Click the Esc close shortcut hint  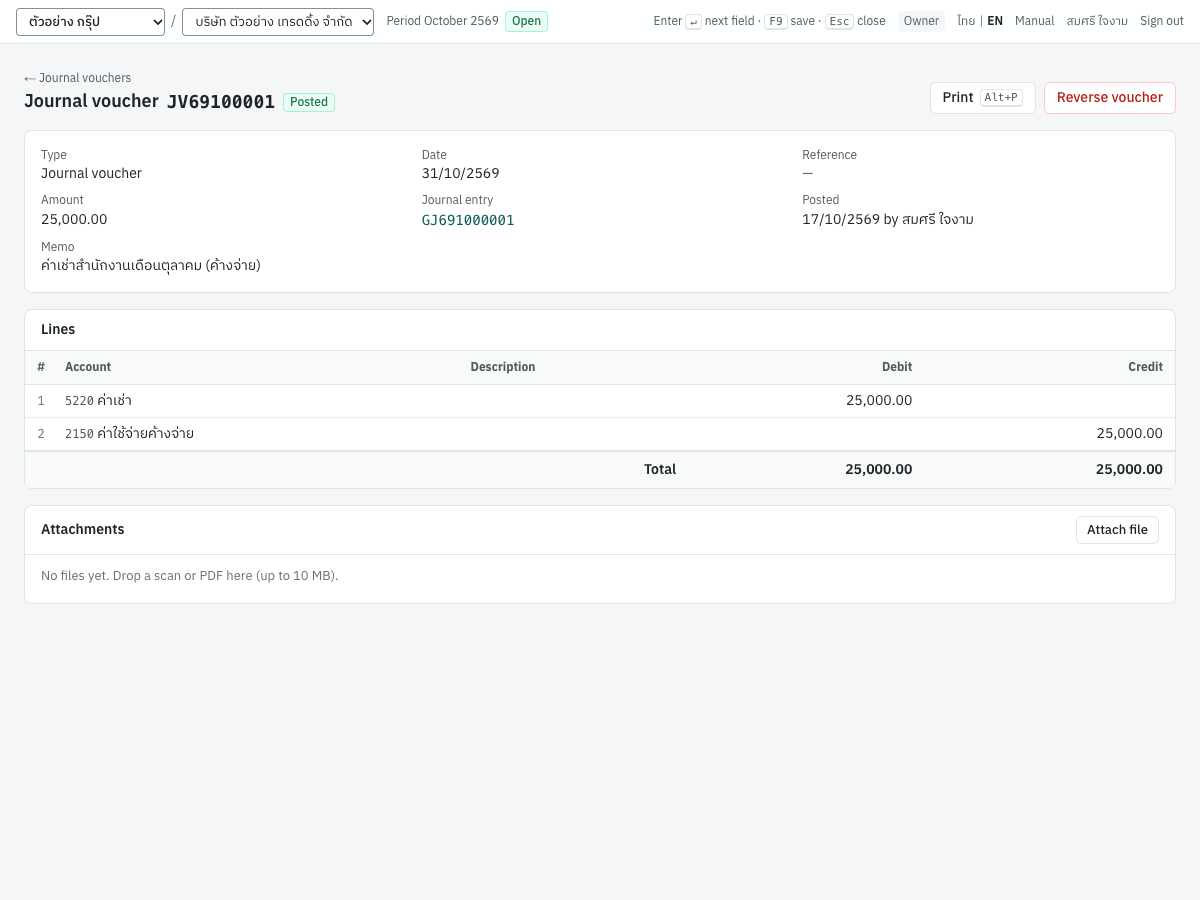coord(855,21)
